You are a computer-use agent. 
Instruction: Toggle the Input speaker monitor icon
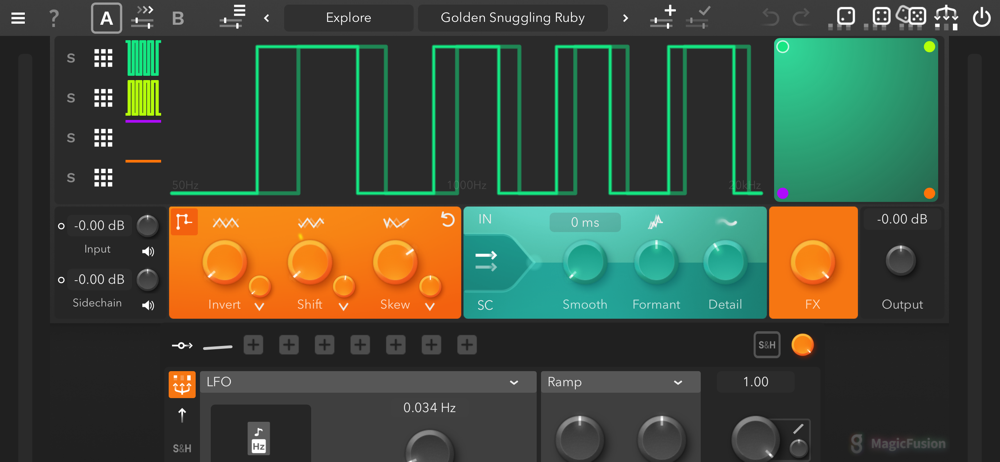[x=148, y=251]
